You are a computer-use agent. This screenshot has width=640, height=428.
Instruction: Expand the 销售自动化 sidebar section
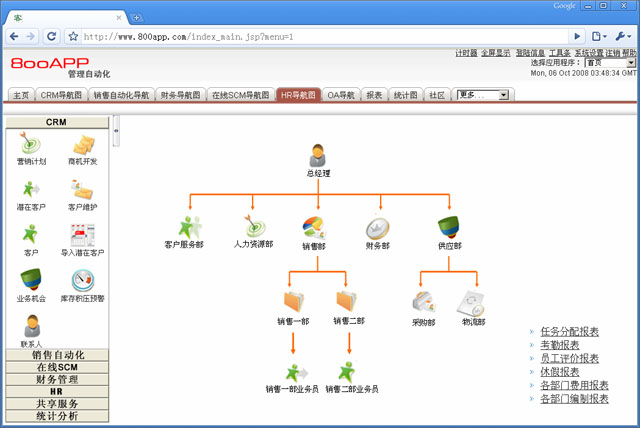coord(57,355)
